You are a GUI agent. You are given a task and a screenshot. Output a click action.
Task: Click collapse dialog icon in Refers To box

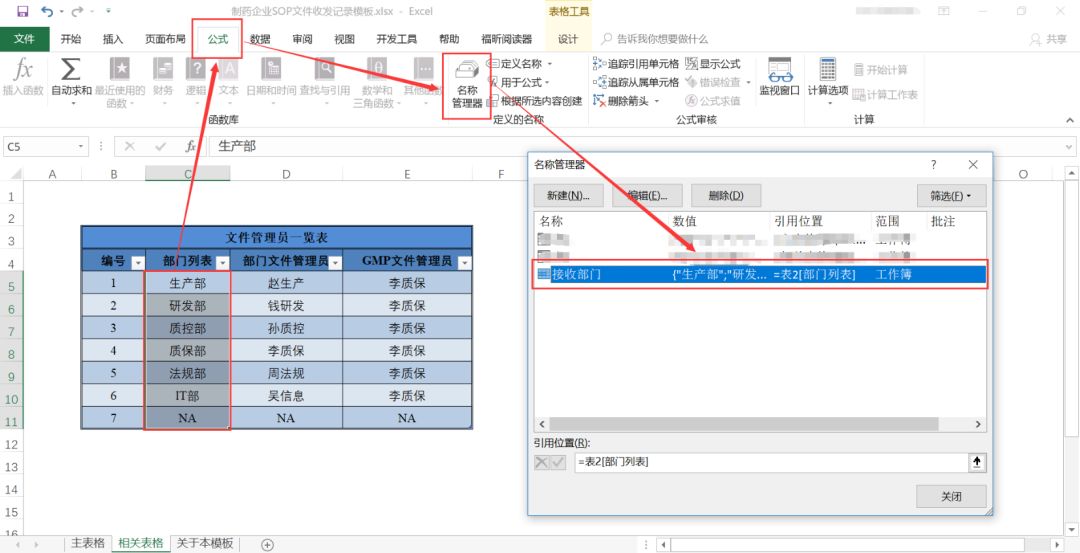(x=977, y=461)
